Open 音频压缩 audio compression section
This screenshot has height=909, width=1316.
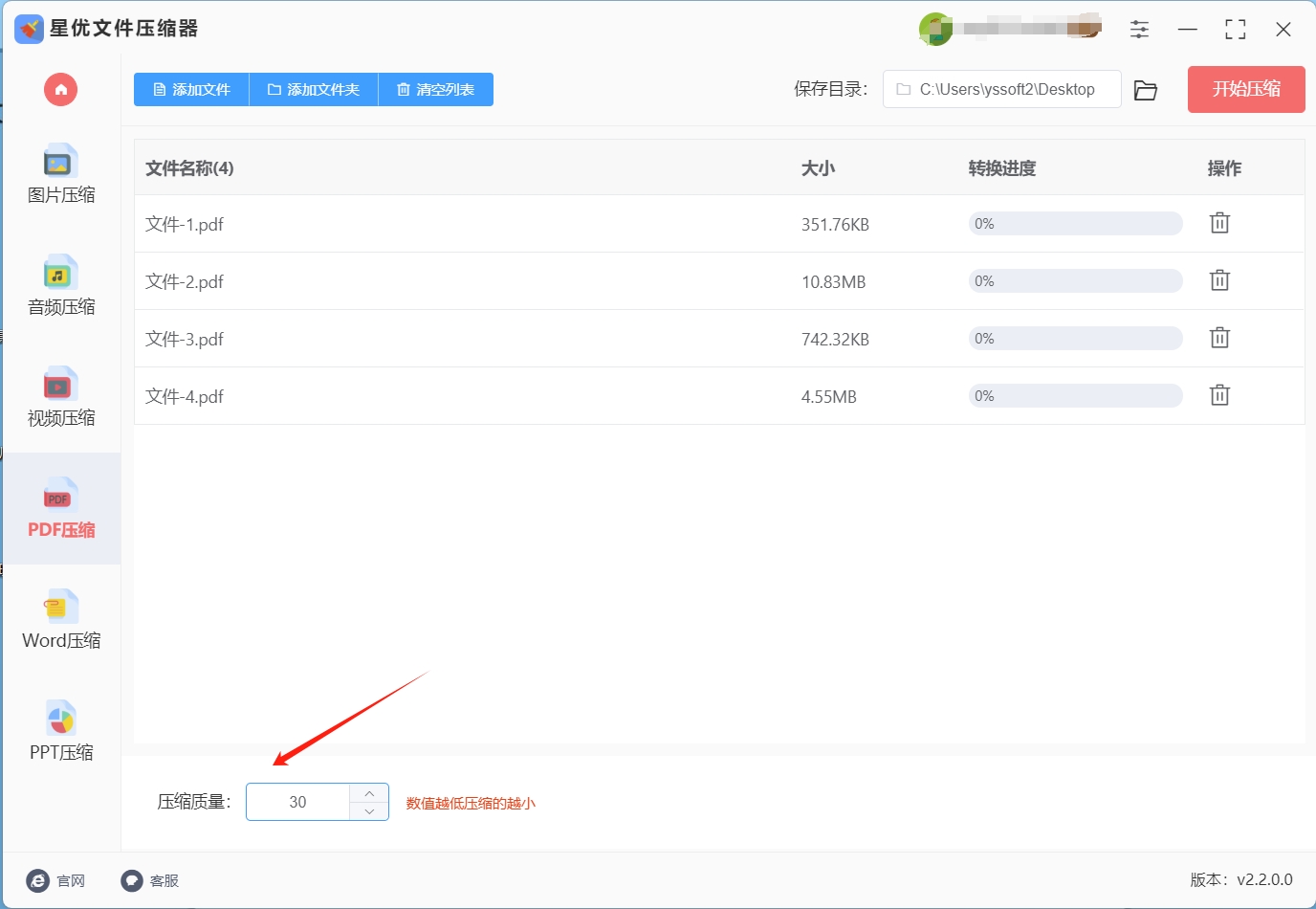(x=61, y=285)
